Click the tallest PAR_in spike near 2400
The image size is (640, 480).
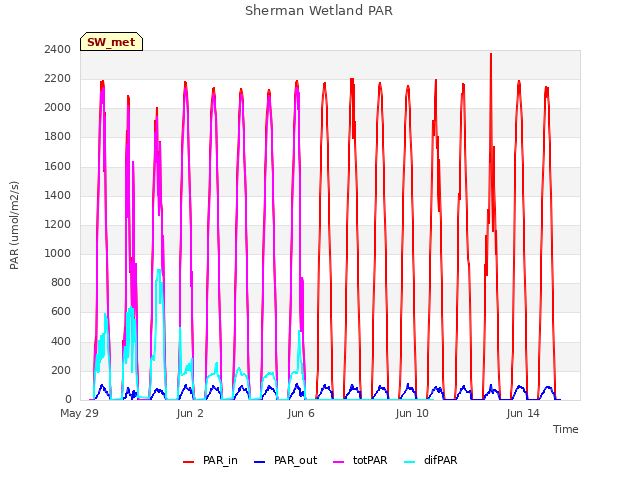[491, 54]
